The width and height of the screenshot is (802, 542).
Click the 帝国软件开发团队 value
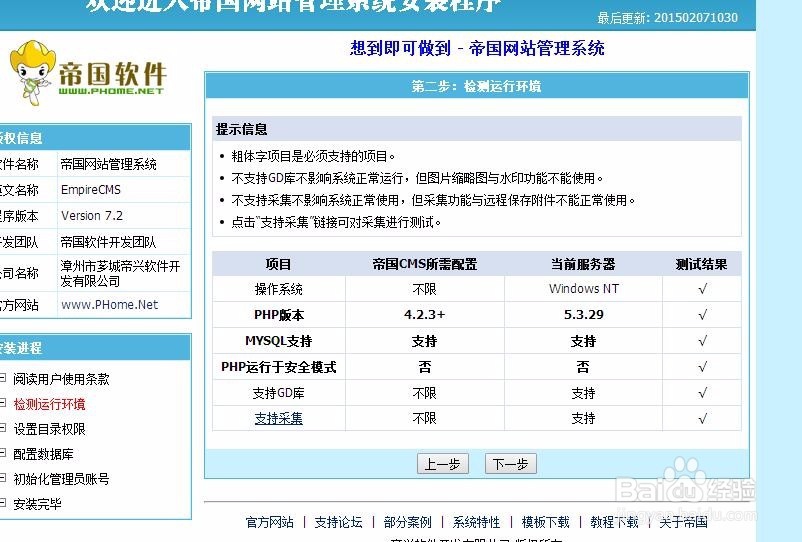(108, 242)
